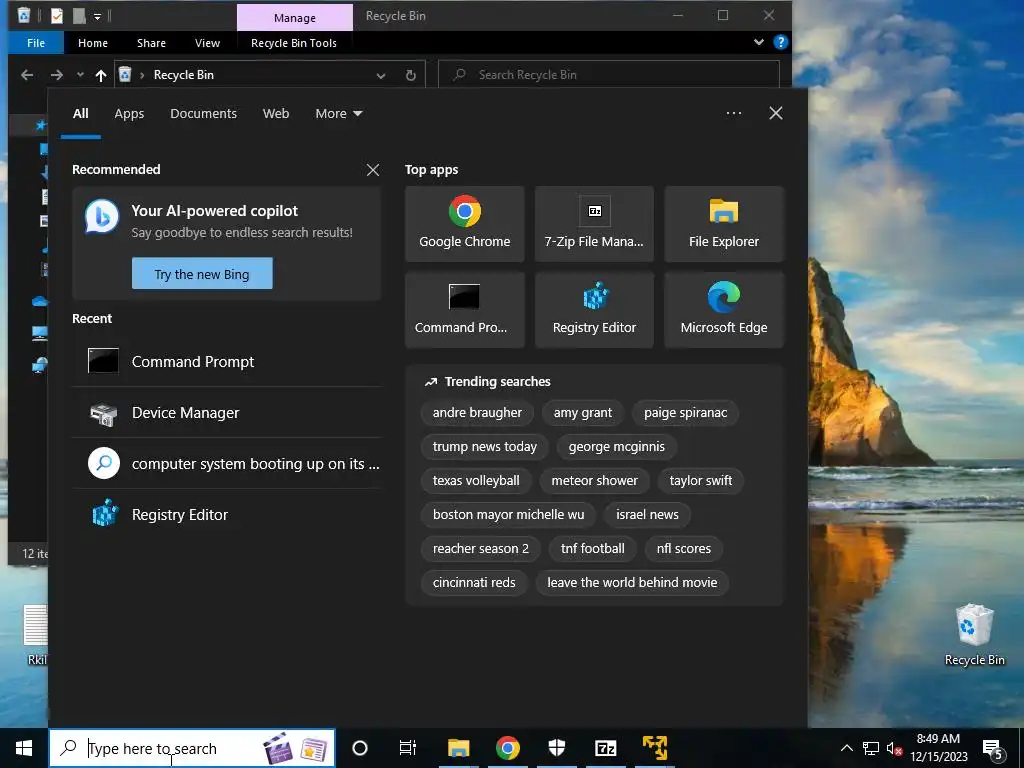Open Registry Editor tile in Top apps
Viewport: 1024px width, 768px height.
(594, 310)
